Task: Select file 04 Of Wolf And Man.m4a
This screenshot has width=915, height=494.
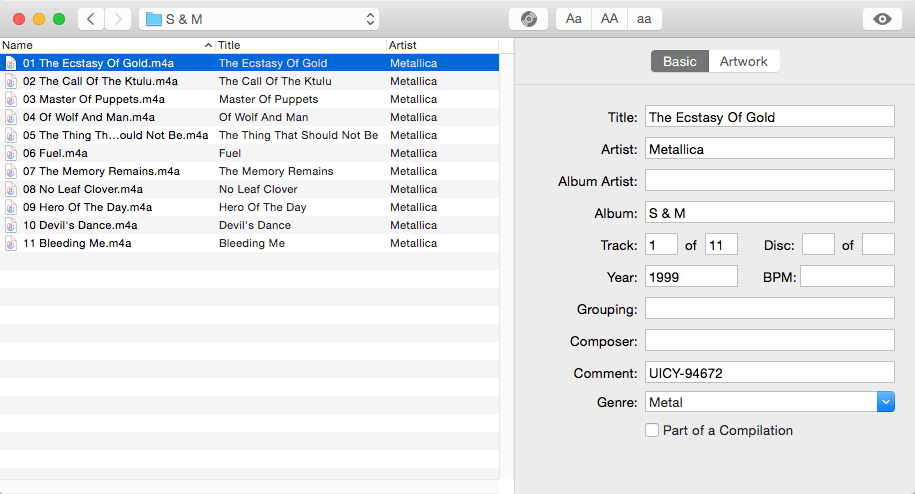Action: coord(89,117)
